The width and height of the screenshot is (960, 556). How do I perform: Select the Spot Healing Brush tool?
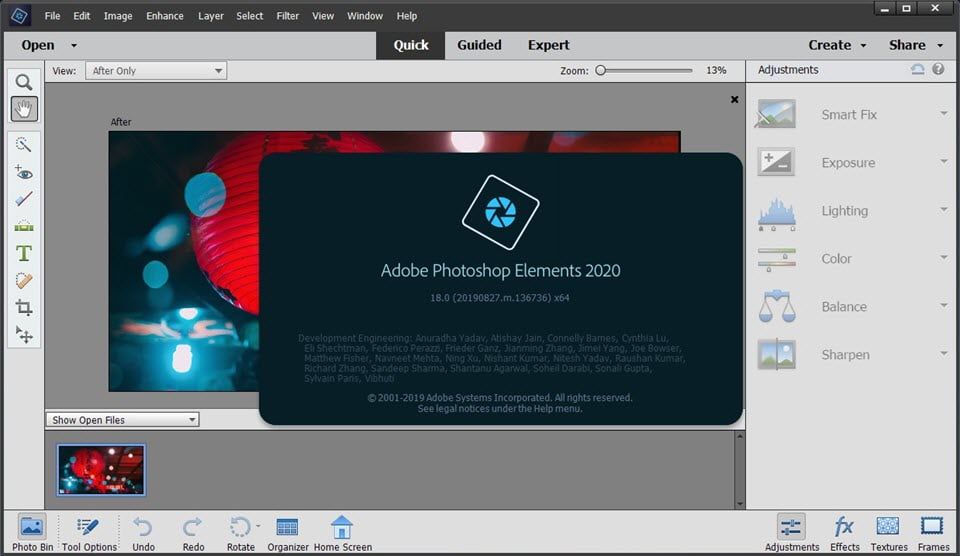tap(23, 280)
